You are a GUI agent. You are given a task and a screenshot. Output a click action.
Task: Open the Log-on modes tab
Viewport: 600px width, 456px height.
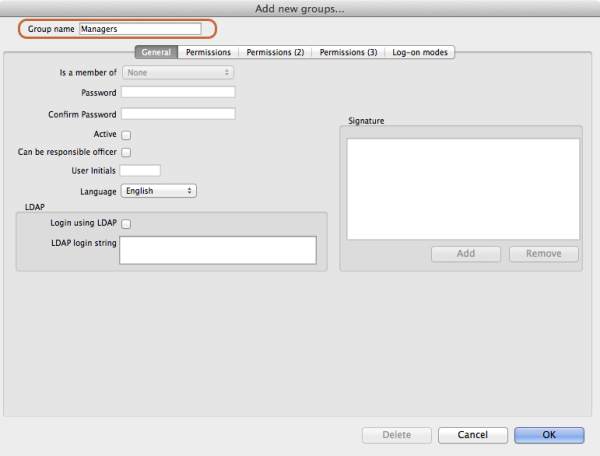(x=420, y=52)
